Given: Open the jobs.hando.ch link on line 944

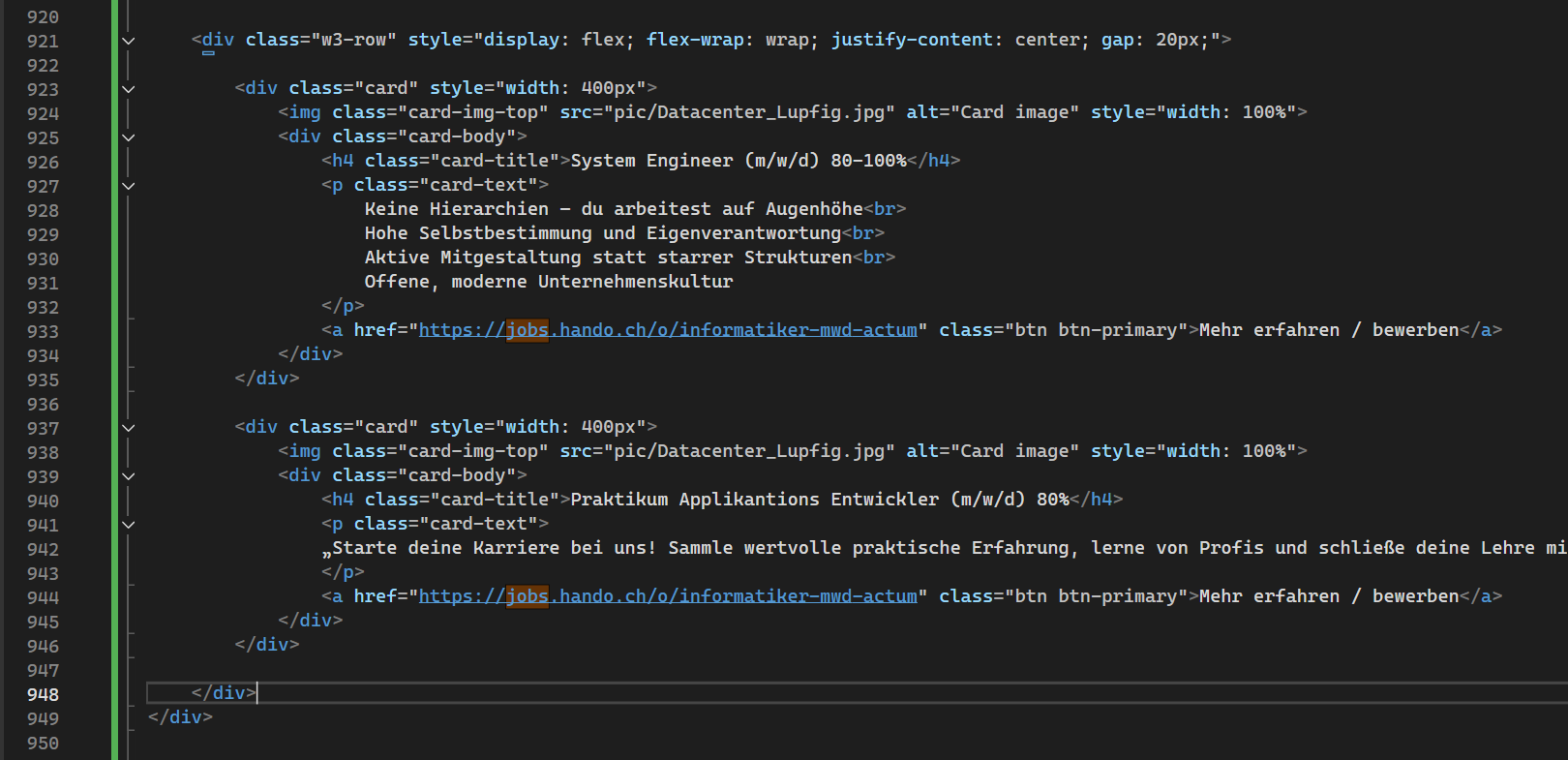Looking at the screenshot, I should (667, 596).
